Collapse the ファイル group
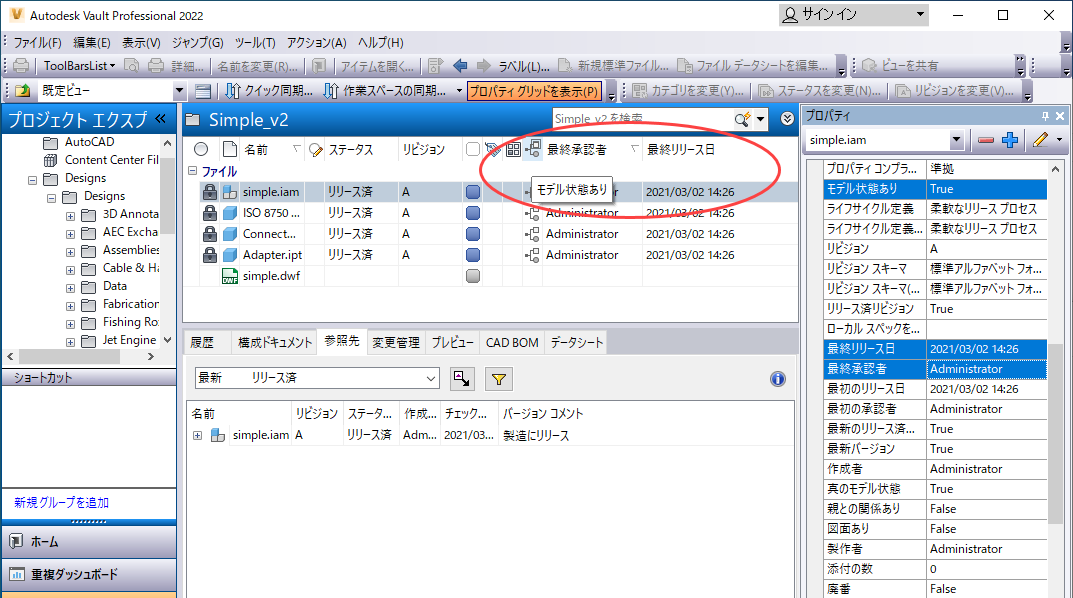The width and height of the screenshot is (1073, 598). click(x=193, y=171)
